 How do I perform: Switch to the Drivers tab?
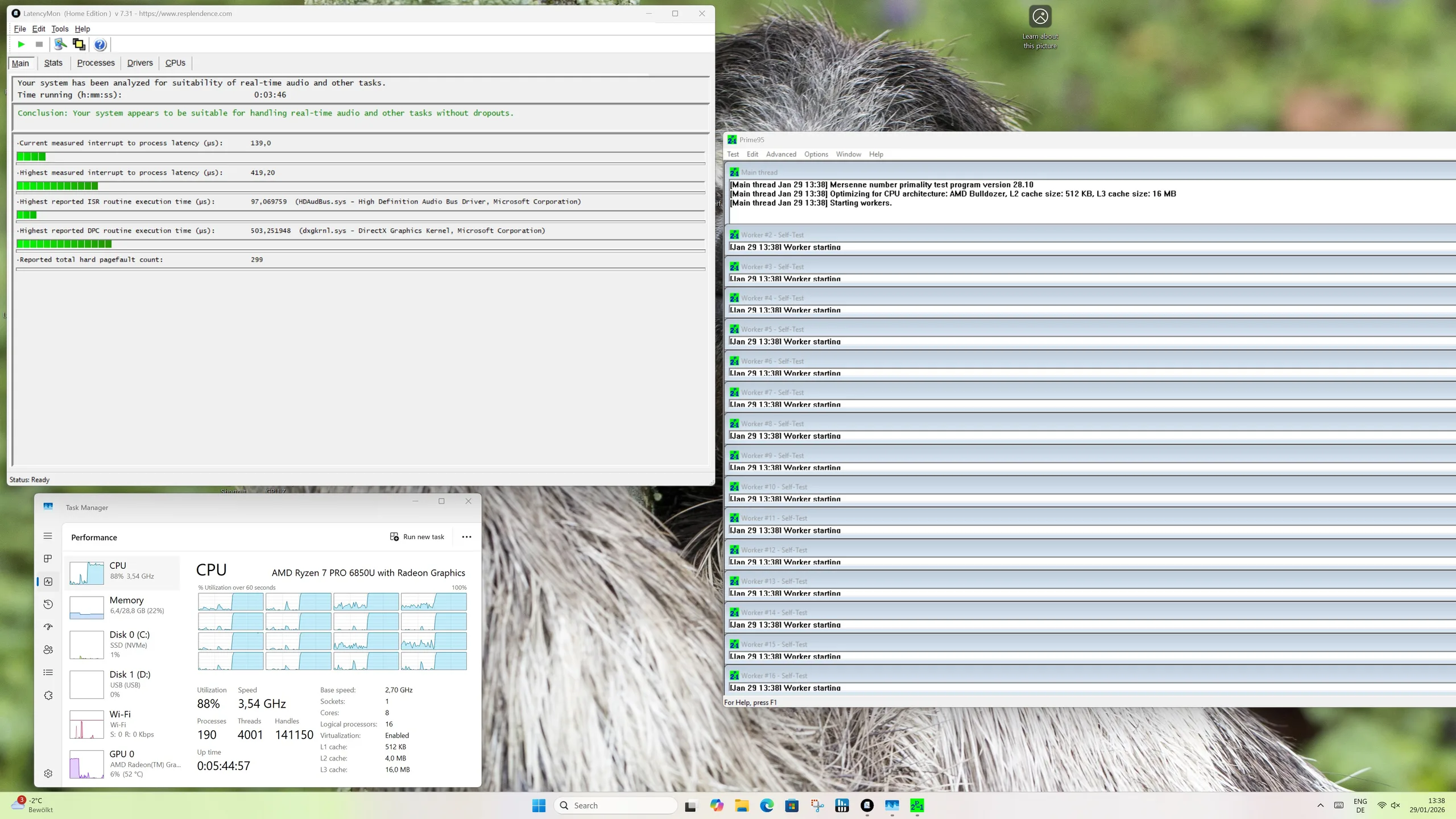pos(140,63)
